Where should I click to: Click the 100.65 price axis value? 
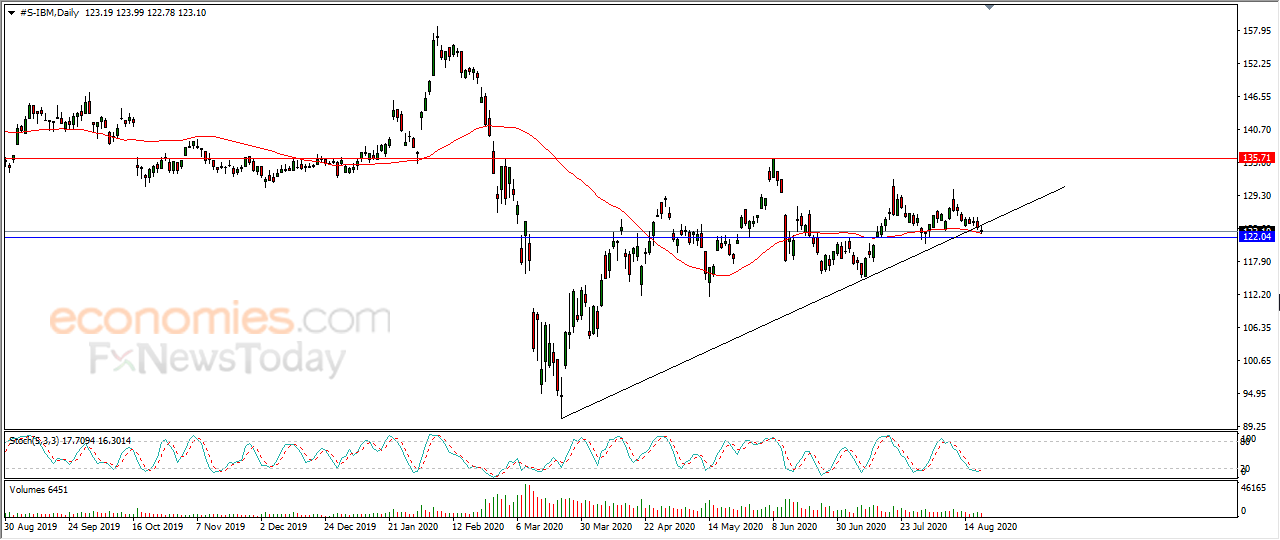coord(1257,361)
